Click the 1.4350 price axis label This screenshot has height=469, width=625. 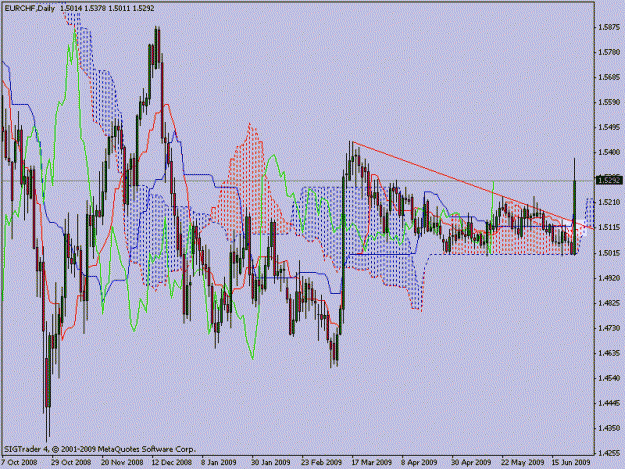(609, 429)
